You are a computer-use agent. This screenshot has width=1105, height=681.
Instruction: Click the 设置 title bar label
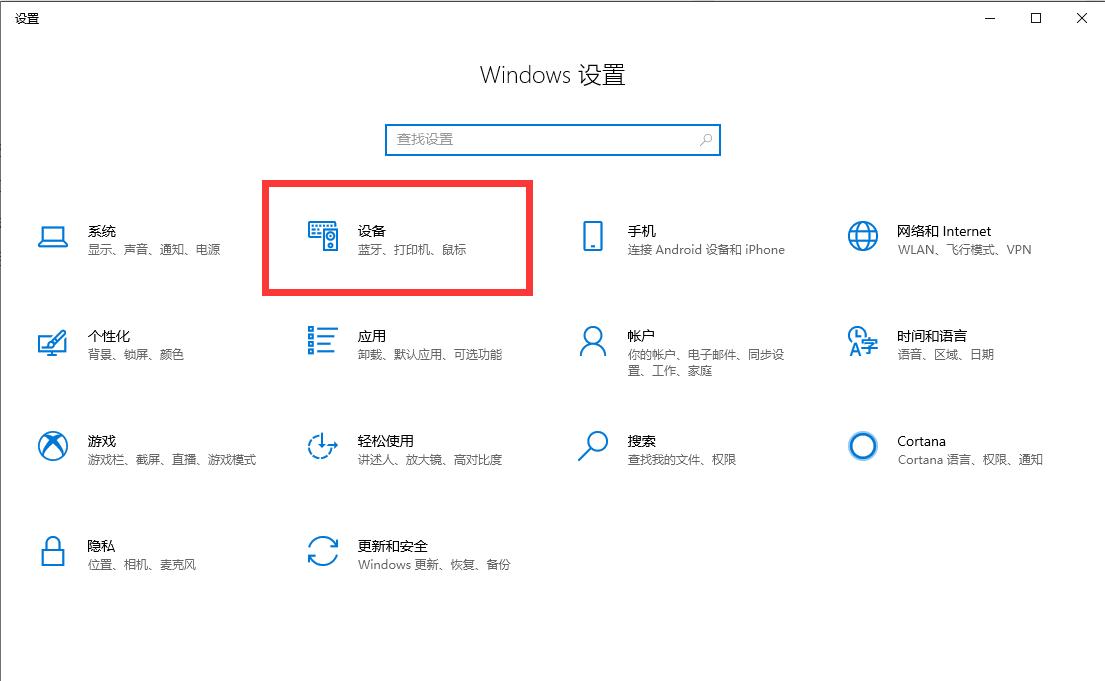click(x=27, y=18)
